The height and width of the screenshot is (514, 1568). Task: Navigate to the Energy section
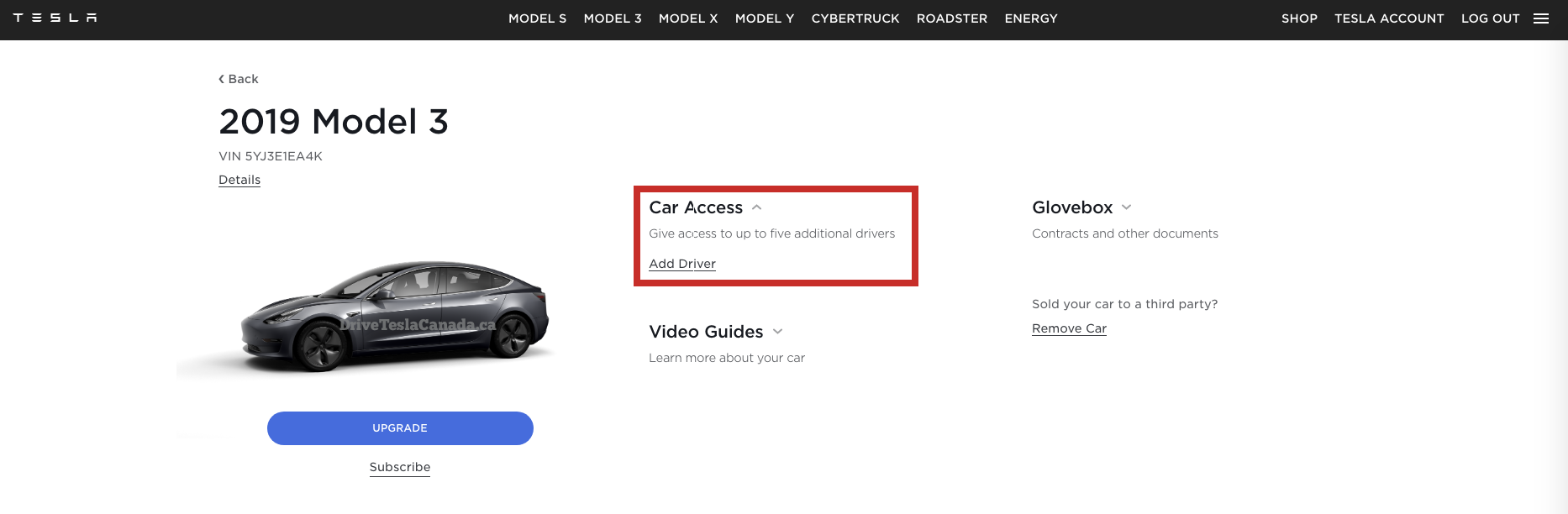[x=1030, y=18]
